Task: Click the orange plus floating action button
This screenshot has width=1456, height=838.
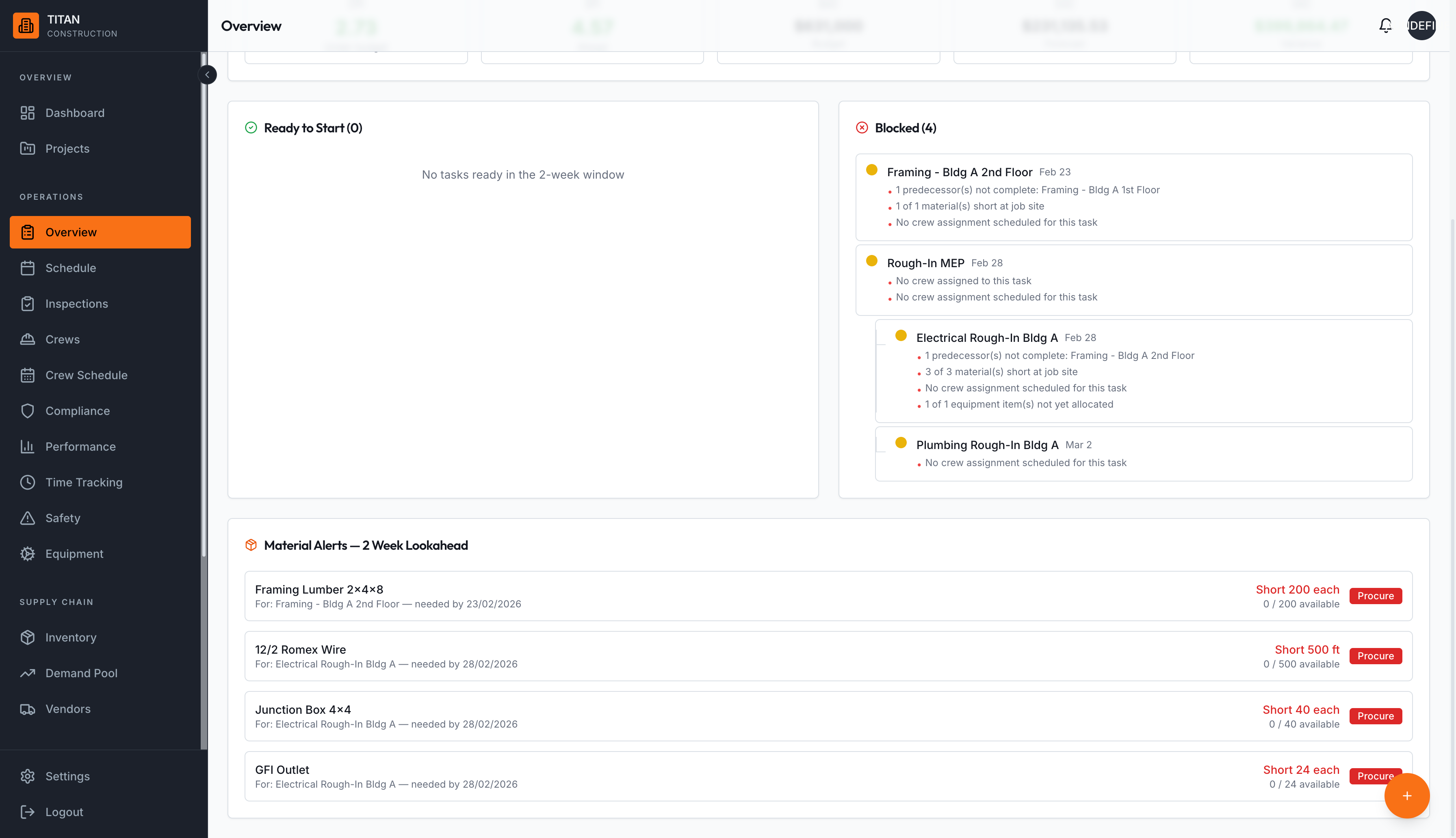Action: click(x=1407, y=795)
